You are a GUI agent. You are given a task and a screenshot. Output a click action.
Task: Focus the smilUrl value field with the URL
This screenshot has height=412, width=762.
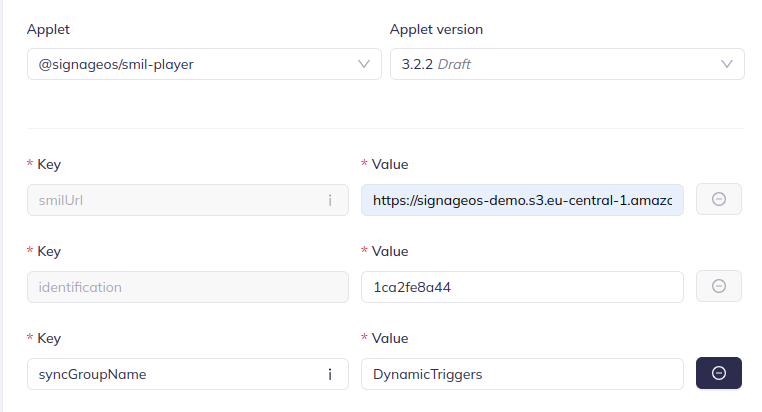(x=522, y=200)
